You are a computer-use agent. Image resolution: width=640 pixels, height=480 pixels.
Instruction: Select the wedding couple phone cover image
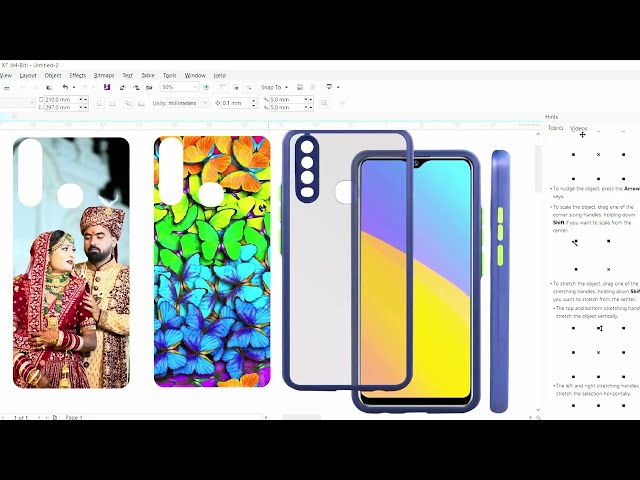71,262
